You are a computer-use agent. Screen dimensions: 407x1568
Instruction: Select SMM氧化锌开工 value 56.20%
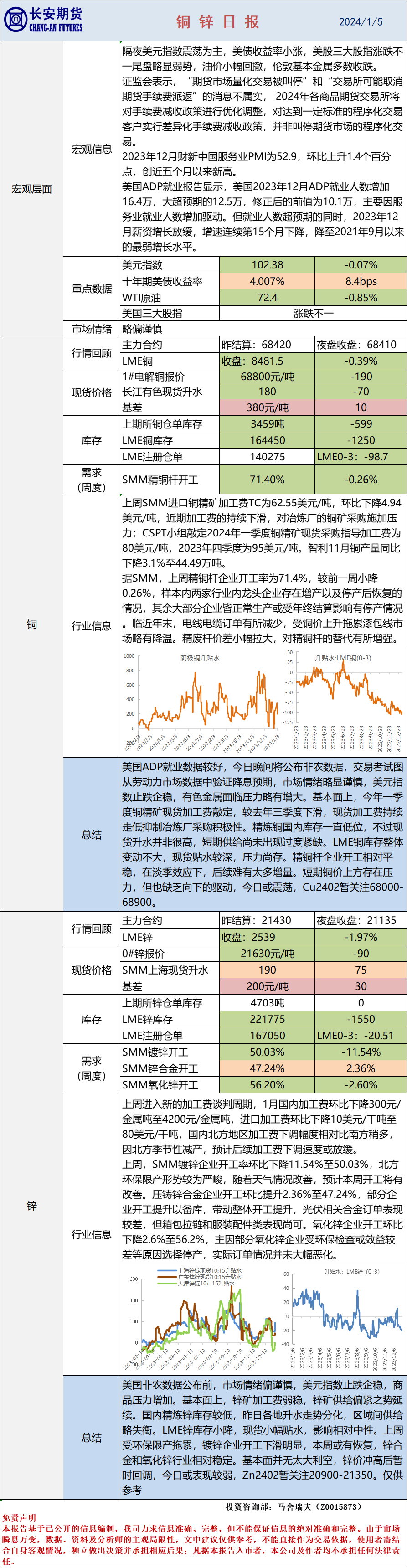point(267,1085)
